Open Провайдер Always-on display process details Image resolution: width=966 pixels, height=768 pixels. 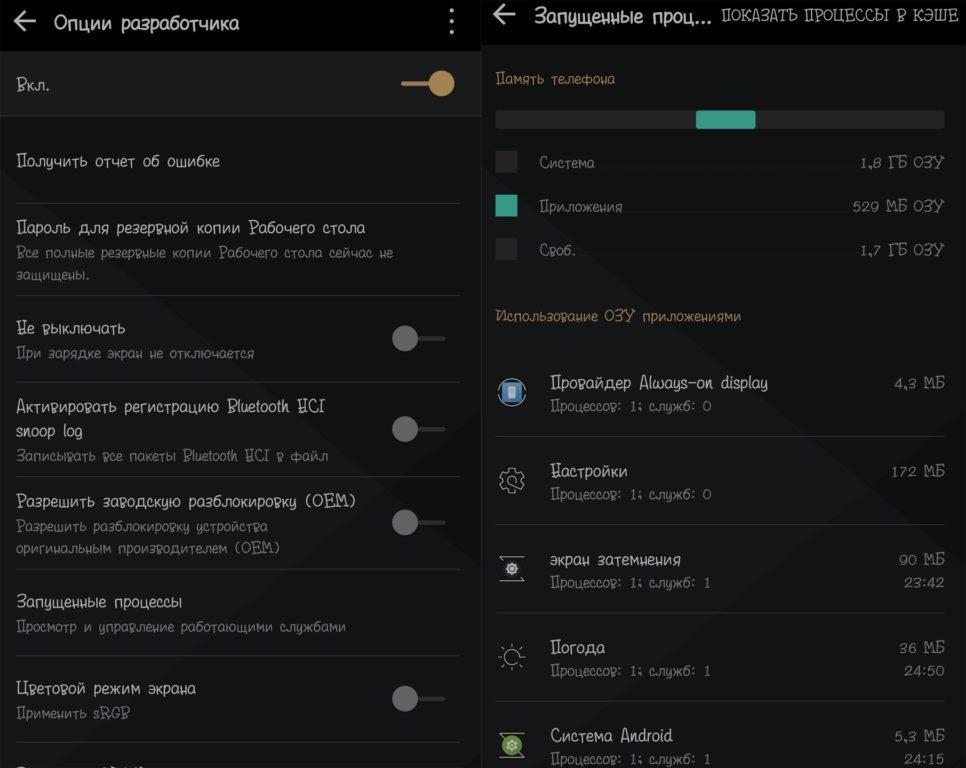click(x=720, y=393)
